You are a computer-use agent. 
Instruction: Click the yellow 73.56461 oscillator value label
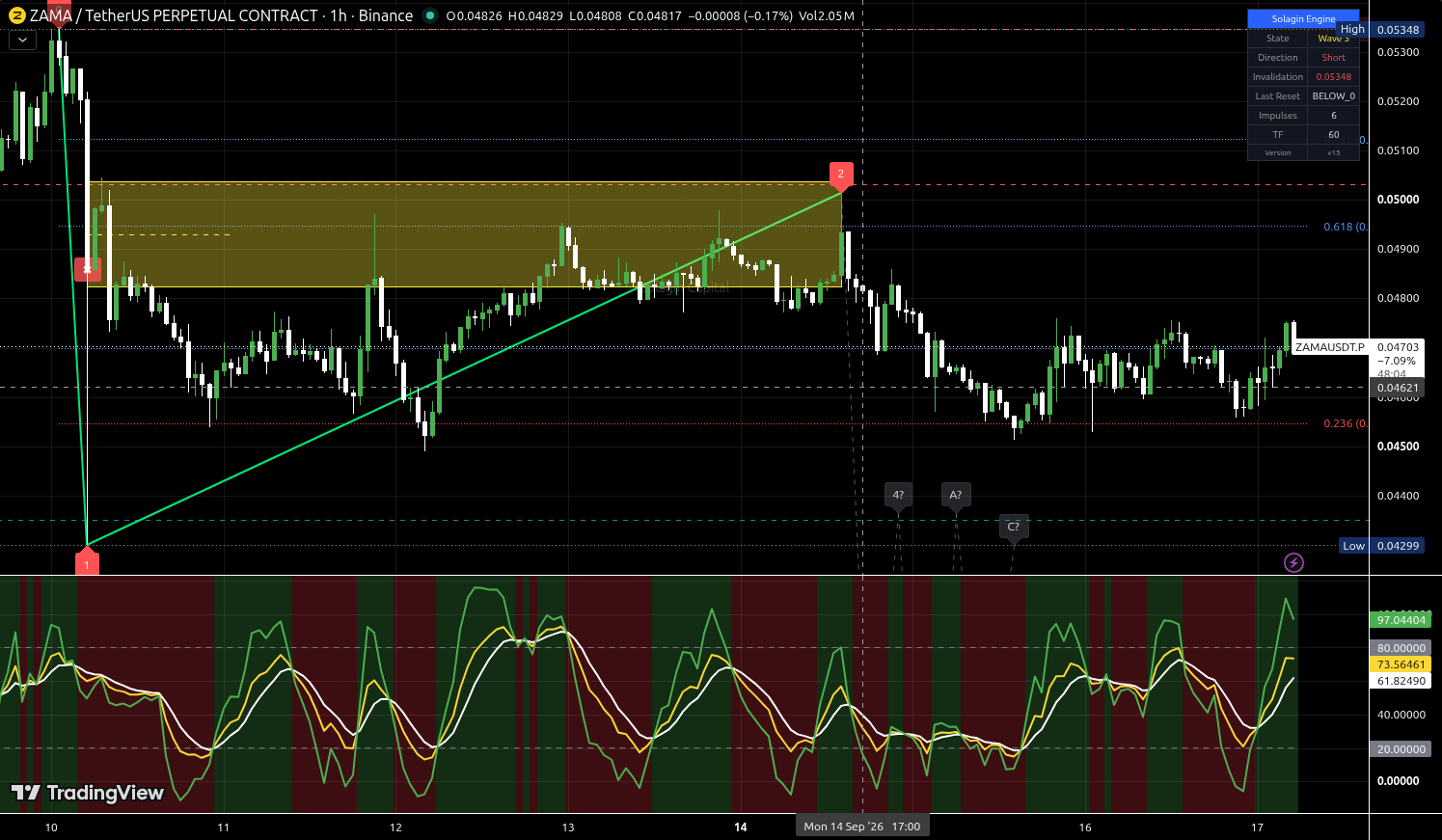tap(1401, 664)
